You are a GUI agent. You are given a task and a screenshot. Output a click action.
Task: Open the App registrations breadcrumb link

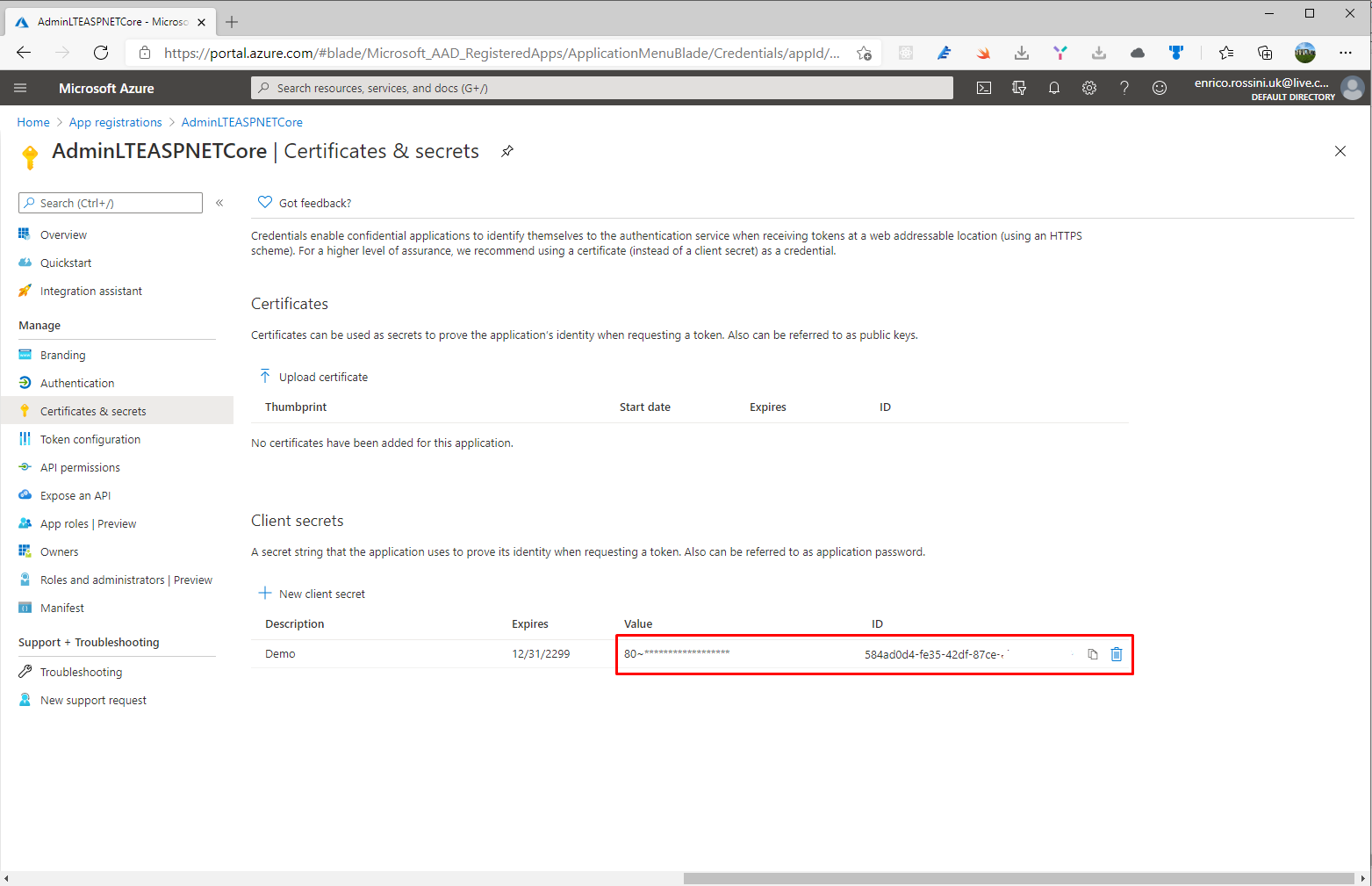(115, 122)
